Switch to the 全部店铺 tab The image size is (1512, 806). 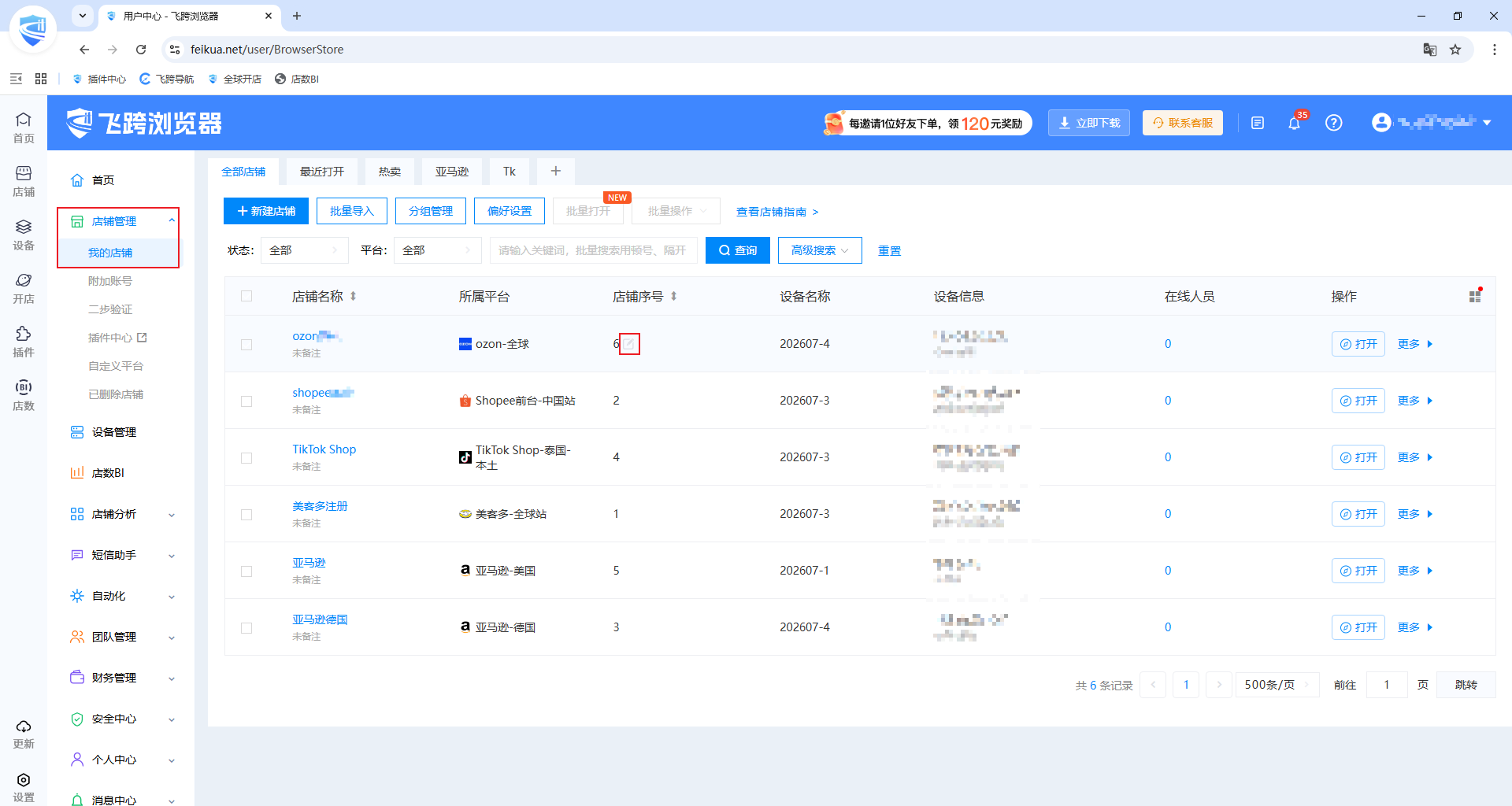click(243, 172)
